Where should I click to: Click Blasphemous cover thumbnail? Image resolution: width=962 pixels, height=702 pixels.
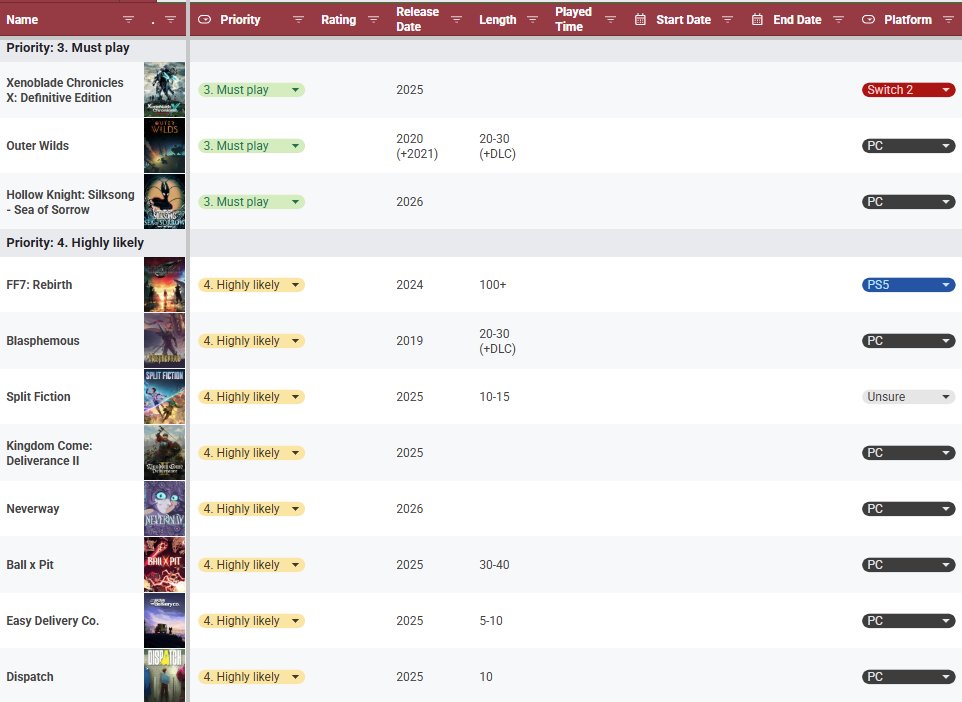click(164, 341)
